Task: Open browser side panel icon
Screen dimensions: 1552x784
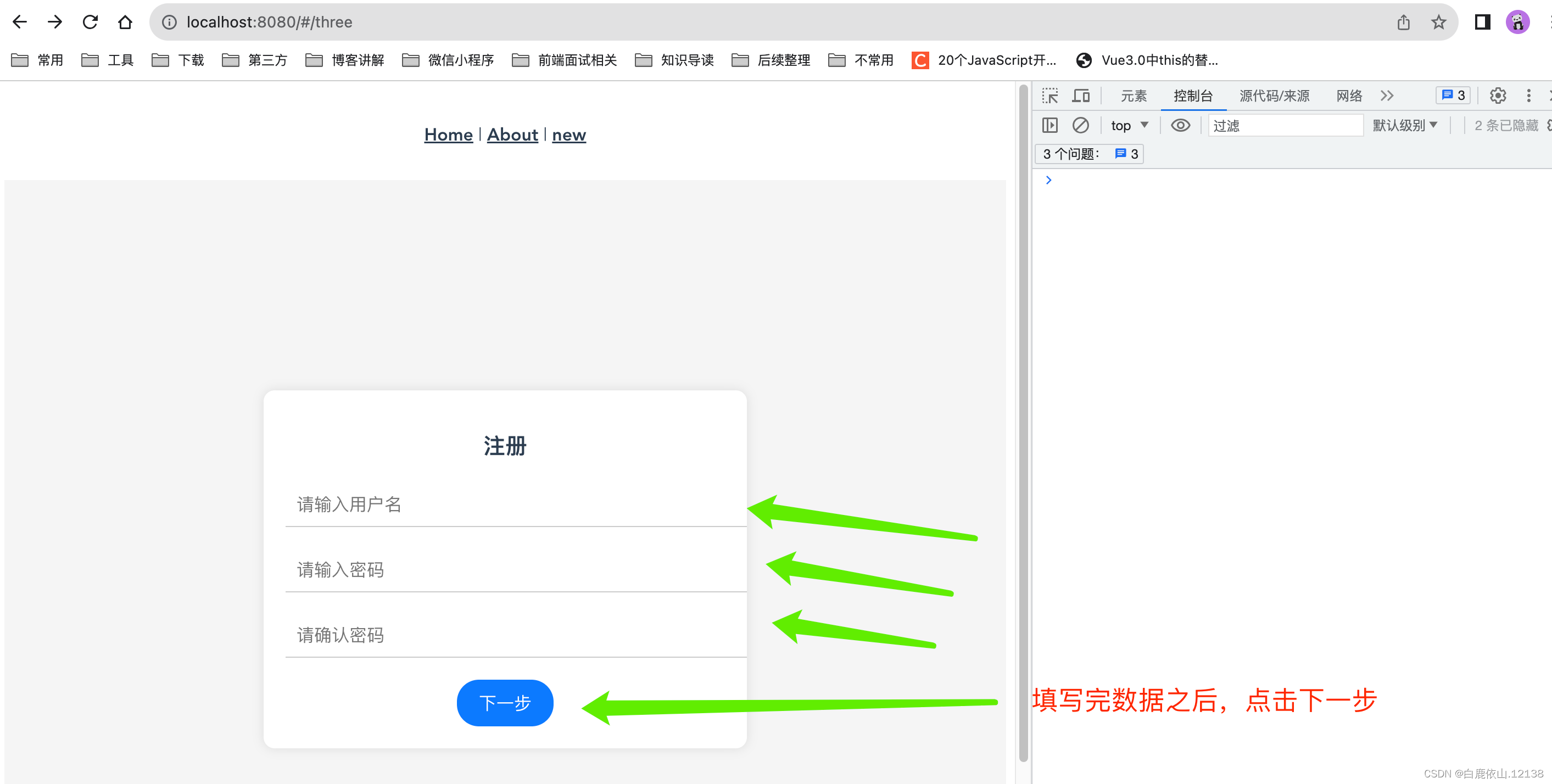Action: (x=1482, y=23)
